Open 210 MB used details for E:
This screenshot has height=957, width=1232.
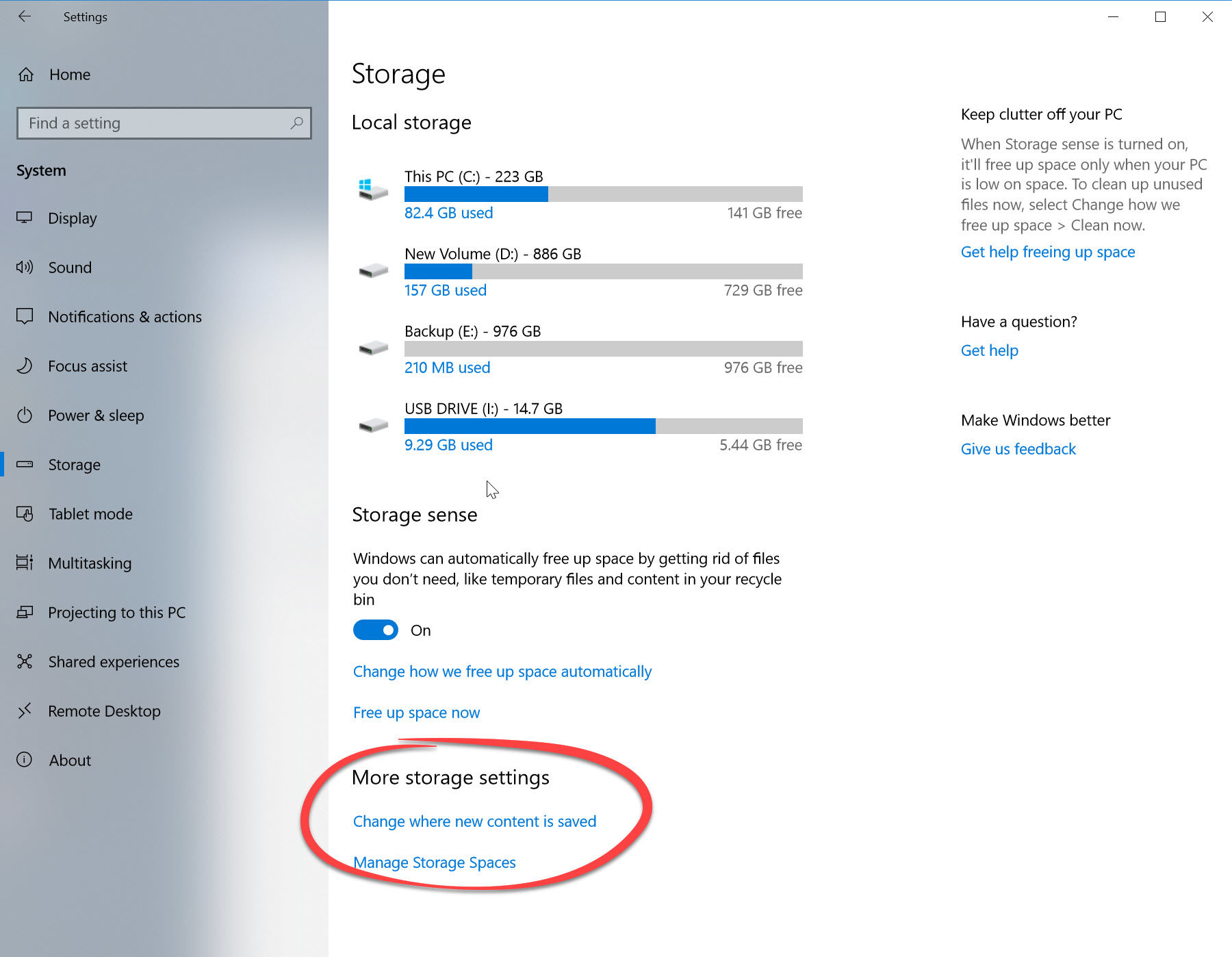pos(448,368)
